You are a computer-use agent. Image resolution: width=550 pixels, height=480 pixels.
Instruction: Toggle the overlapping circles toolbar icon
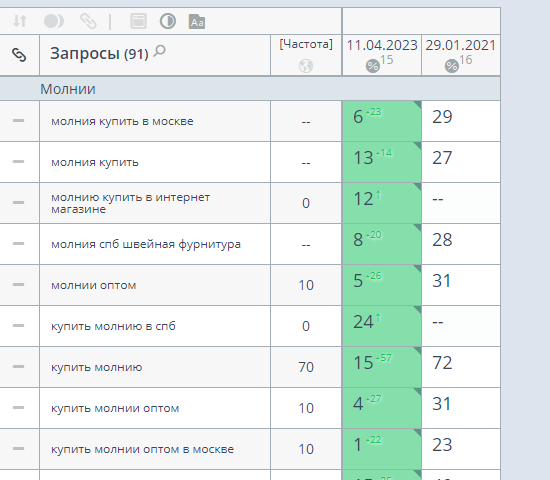coord(54,21)
